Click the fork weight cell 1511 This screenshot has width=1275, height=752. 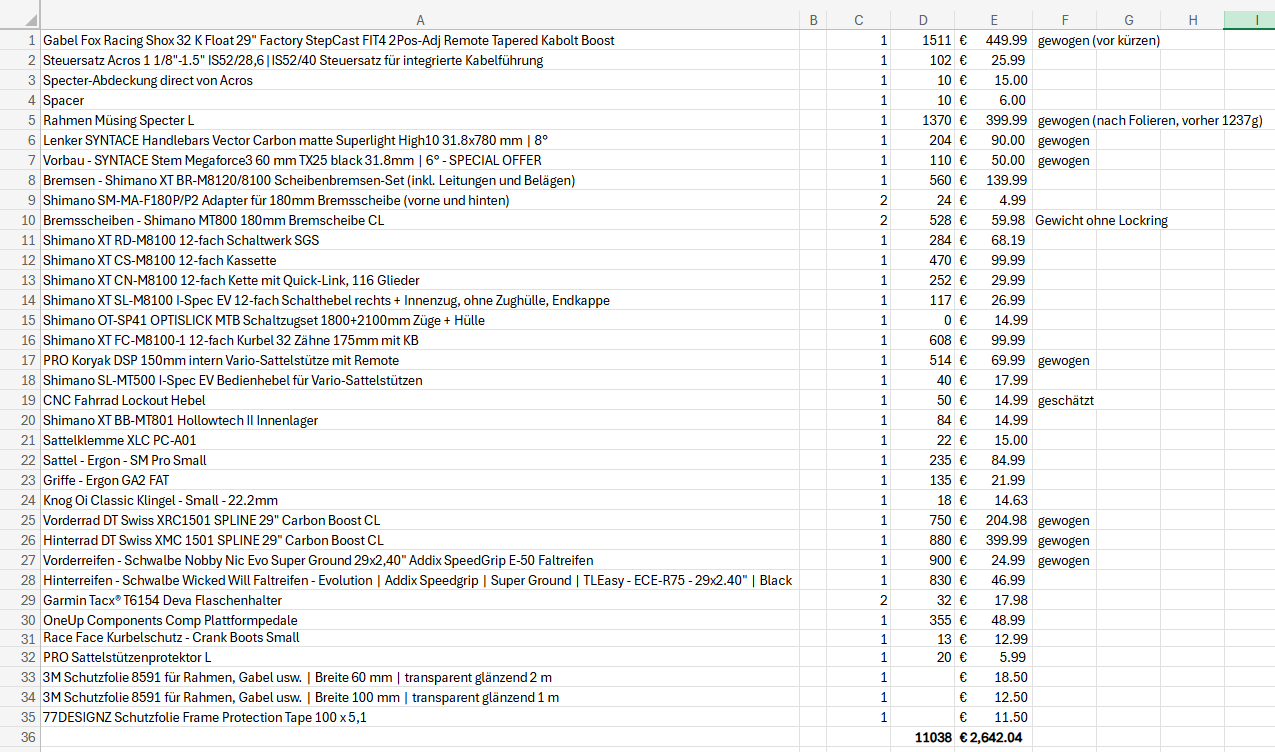[x=922, y=40]
